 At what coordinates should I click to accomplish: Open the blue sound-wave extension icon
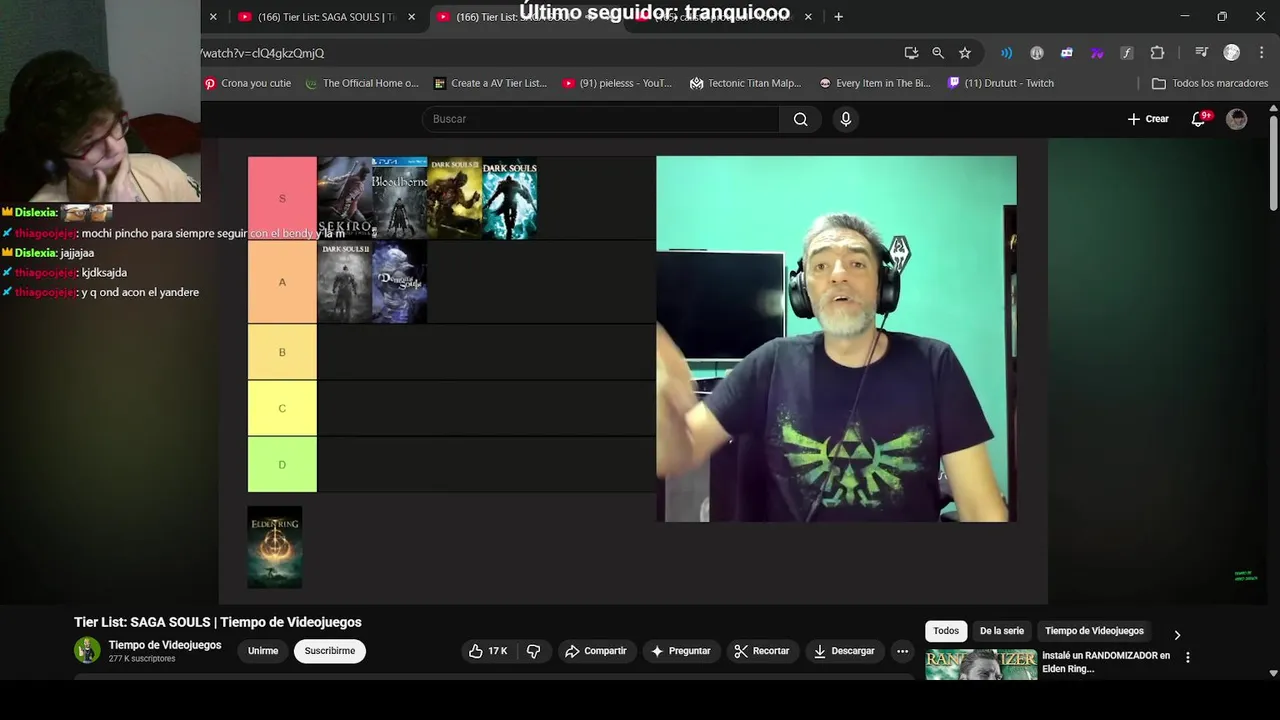(1007, 53)
